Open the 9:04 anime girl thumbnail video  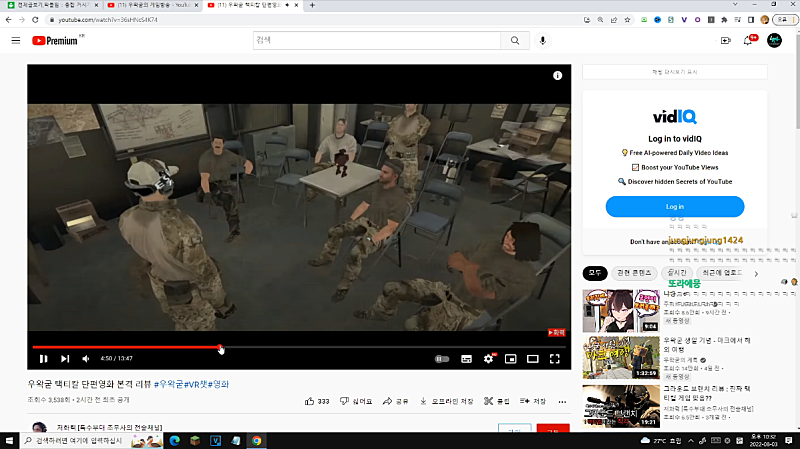(621, 311)
